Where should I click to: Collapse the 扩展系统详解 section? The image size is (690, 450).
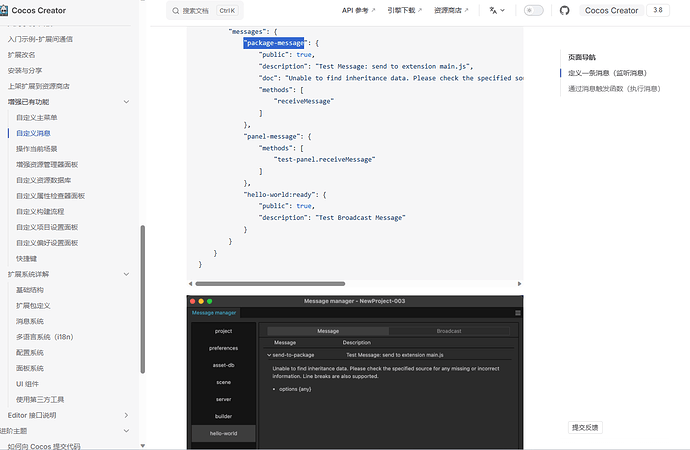pos(126,274)
